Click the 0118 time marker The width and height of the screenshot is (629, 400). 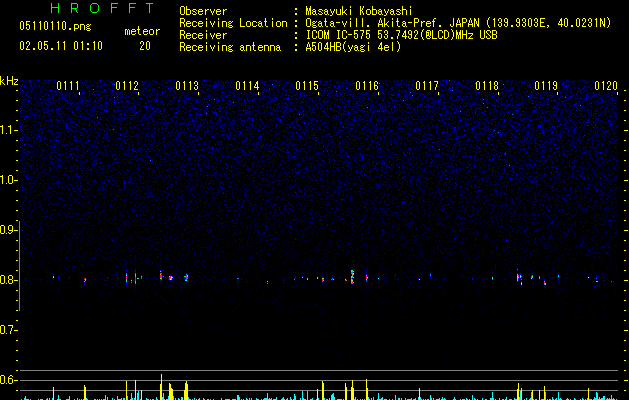pos(487,86)
